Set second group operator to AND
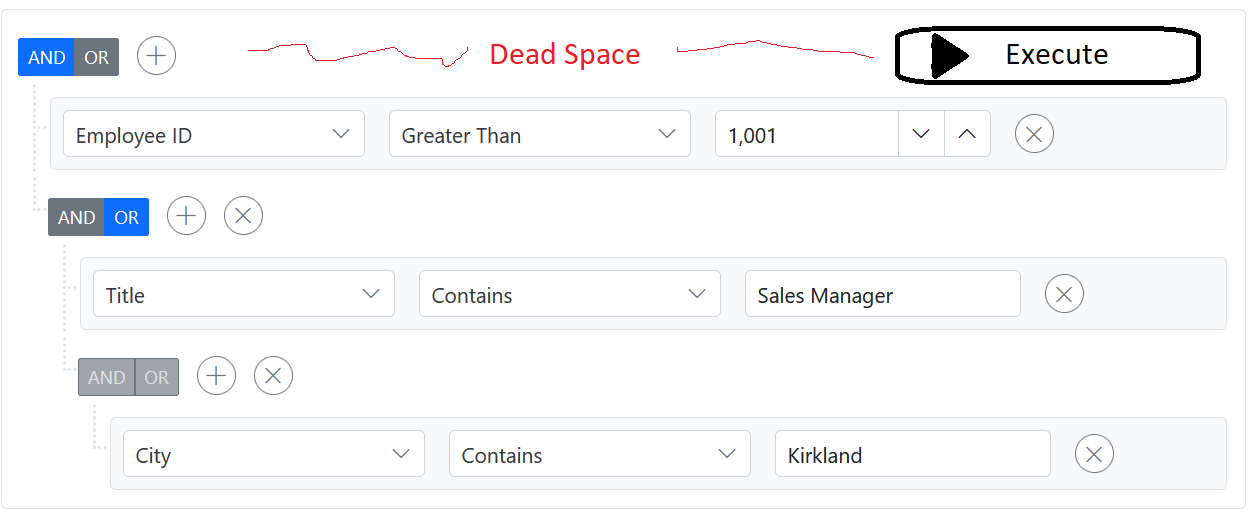The width and height of the screenshot is (1252, 514). [76, 217]
